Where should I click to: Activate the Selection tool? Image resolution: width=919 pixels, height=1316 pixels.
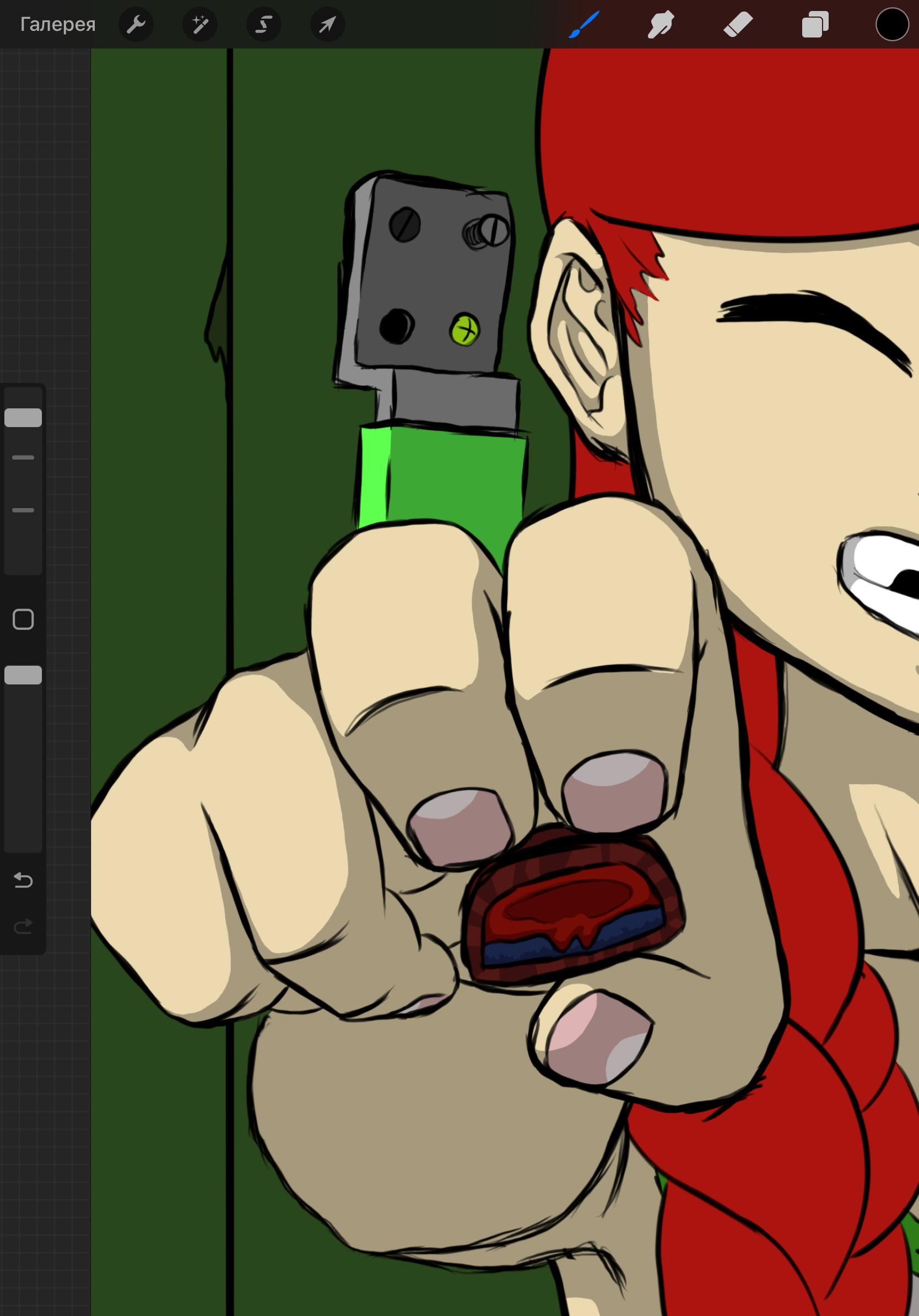coord(263,25)
